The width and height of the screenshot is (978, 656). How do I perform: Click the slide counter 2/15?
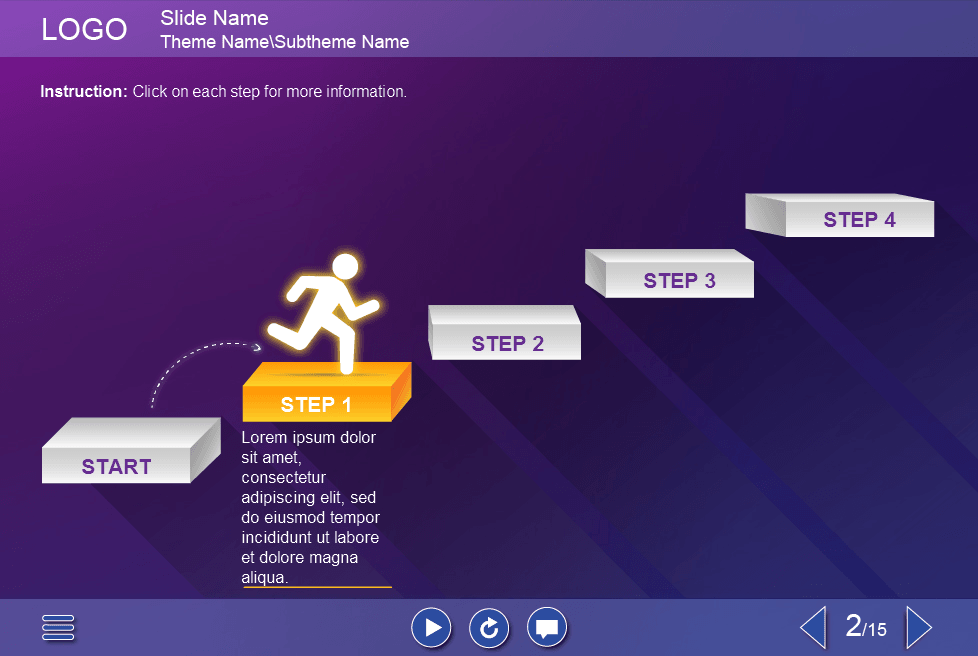(x=866, y=626)
